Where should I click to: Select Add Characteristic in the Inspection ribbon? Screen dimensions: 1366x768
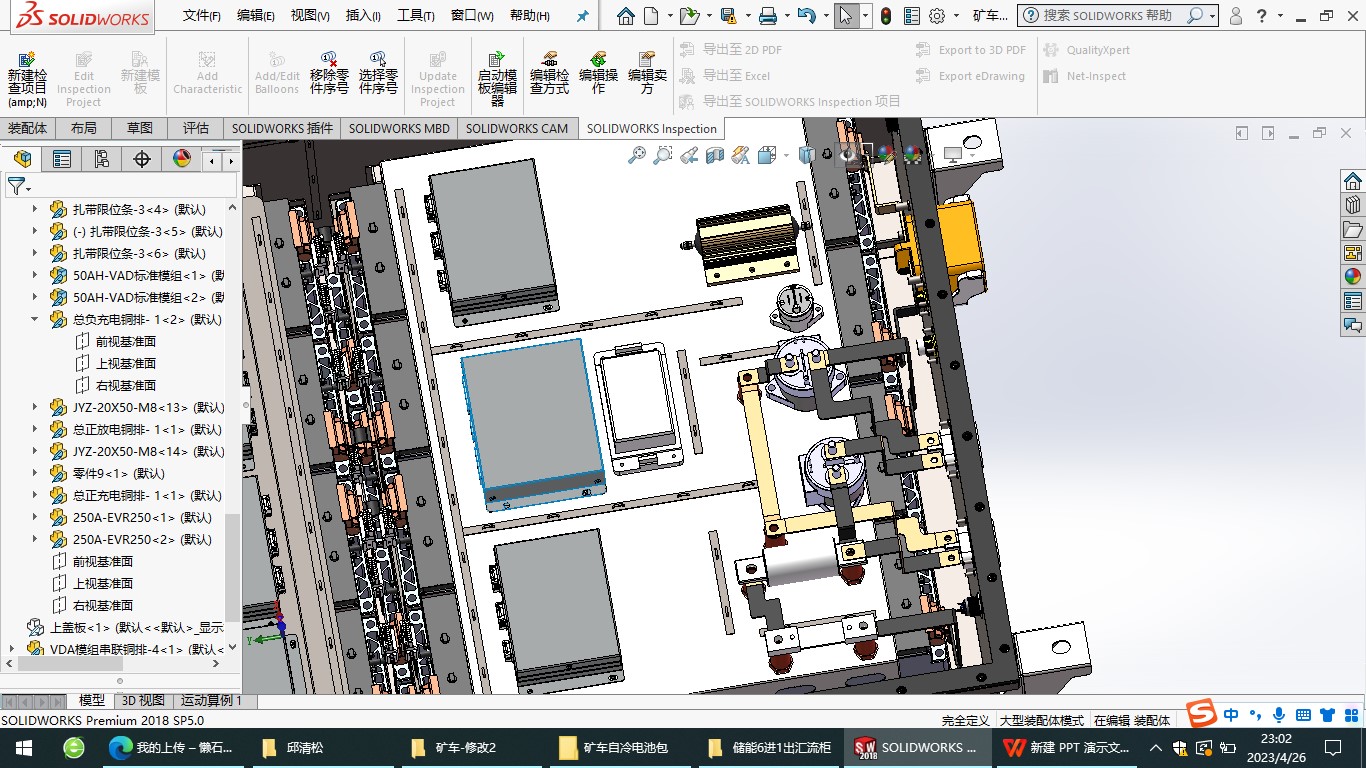[207, 75]
